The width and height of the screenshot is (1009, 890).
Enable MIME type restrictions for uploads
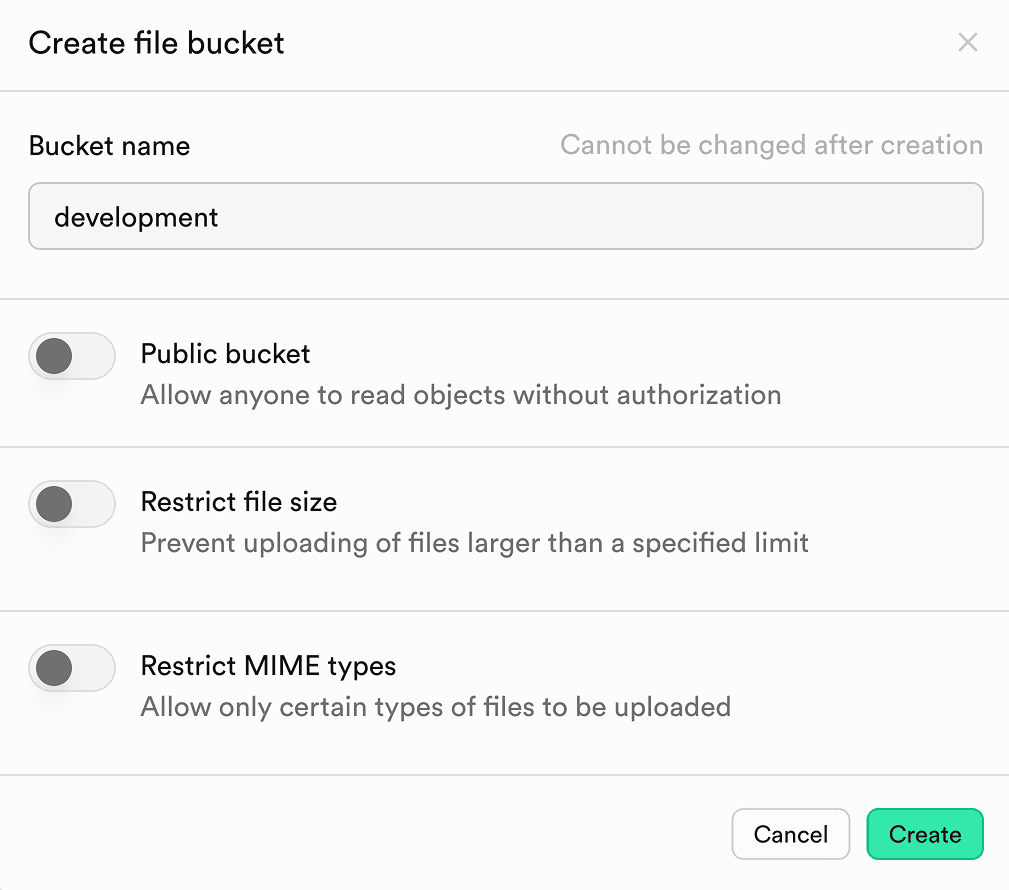coord(71,668)
